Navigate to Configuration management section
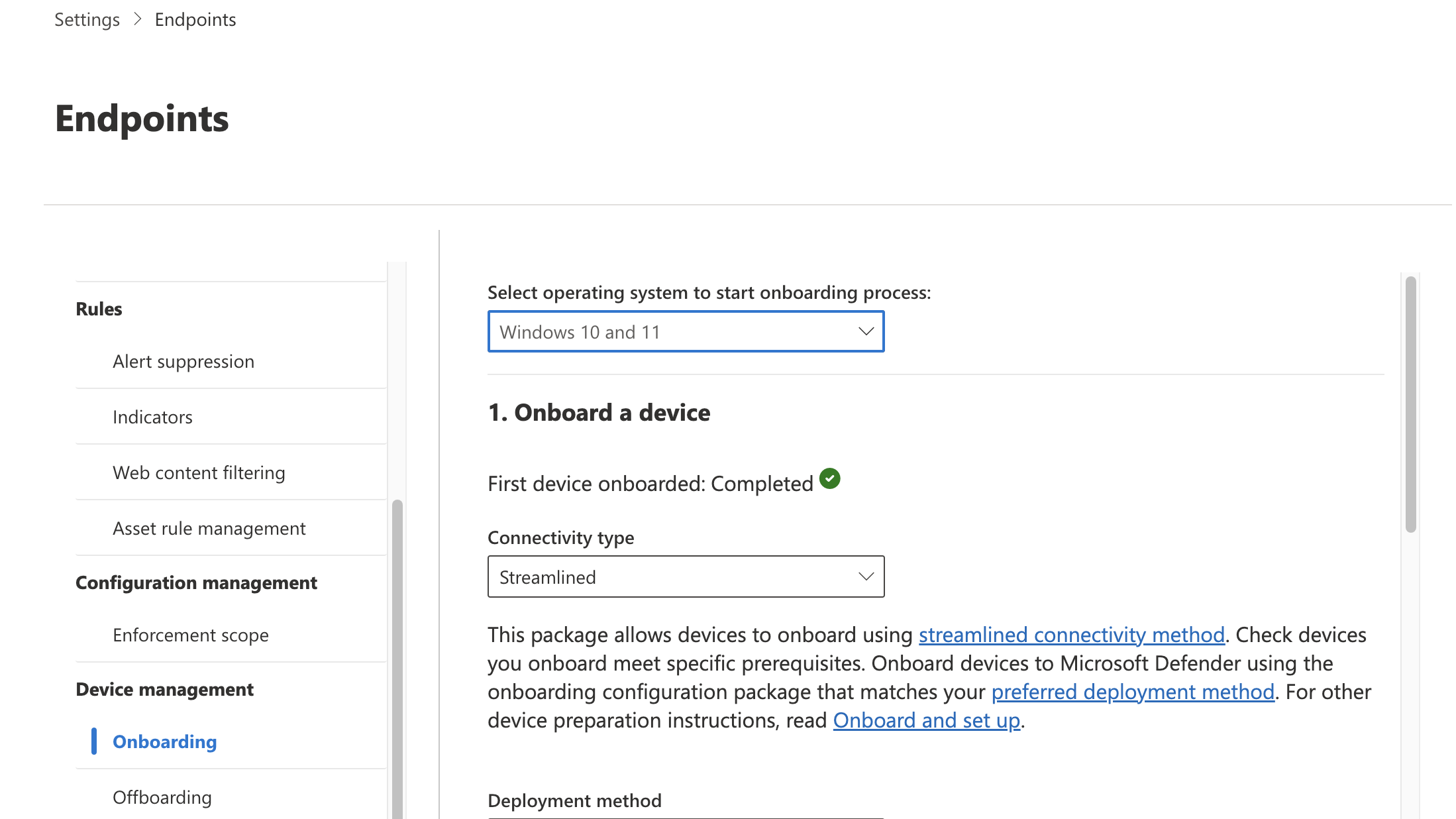 click(196, 581)
